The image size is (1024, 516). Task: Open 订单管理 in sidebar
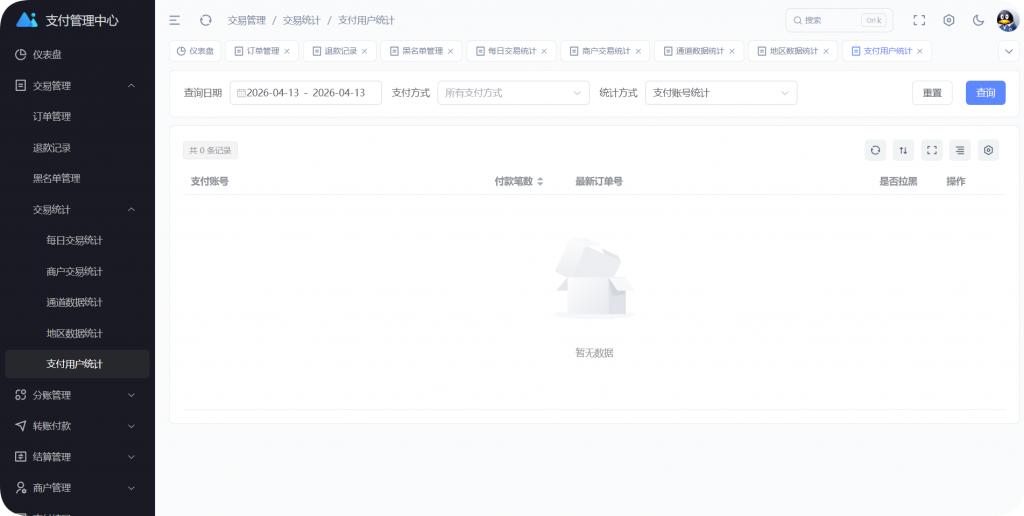[77, 117]
